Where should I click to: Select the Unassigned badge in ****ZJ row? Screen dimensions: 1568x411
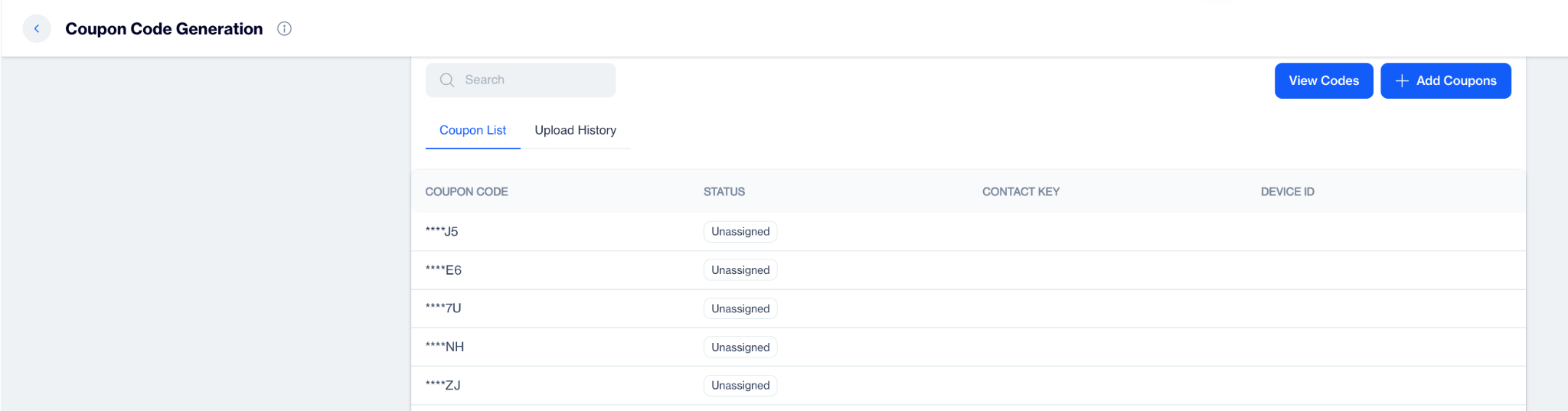pyautogui.click(x=740, y=386)
